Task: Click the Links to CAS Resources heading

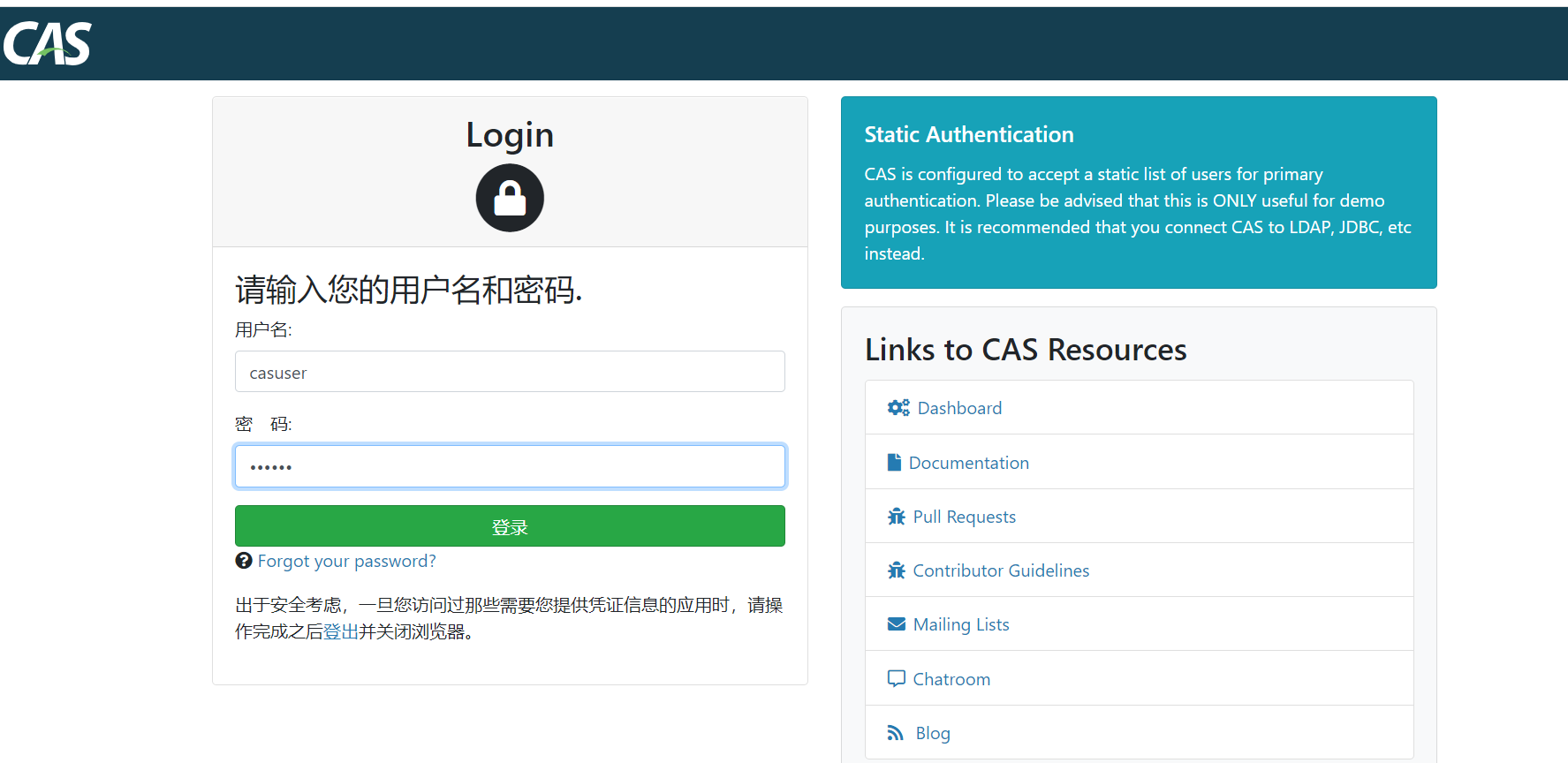Action: click(1026, 350)
